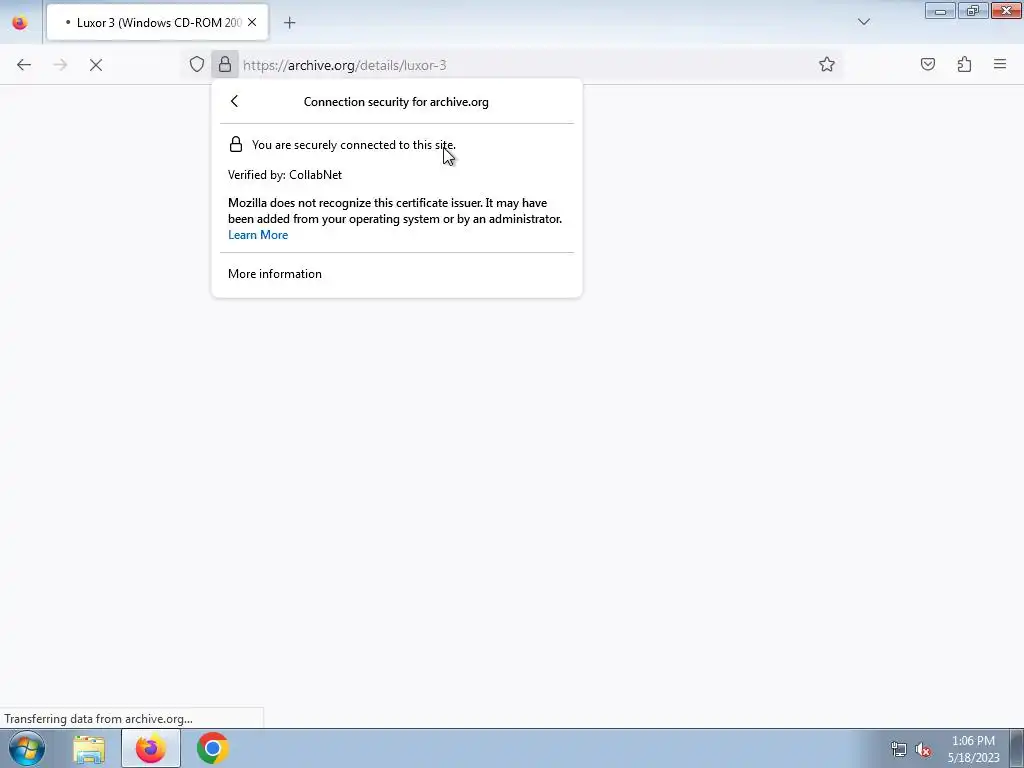Open the Firefox hamburger application menu
1024x768 pixels.
tap(1000, 65)
